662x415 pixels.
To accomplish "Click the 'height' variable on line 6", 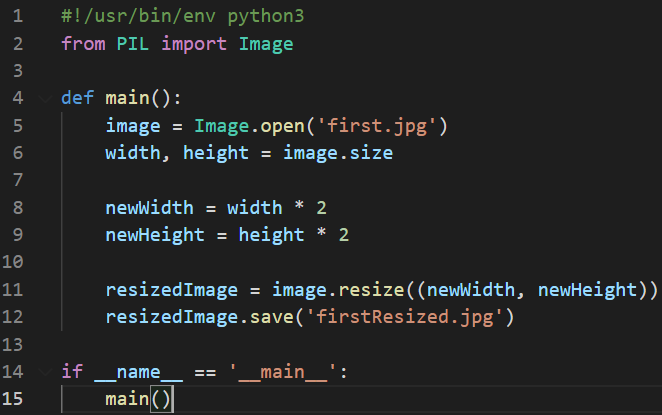I will coord(216,153).
